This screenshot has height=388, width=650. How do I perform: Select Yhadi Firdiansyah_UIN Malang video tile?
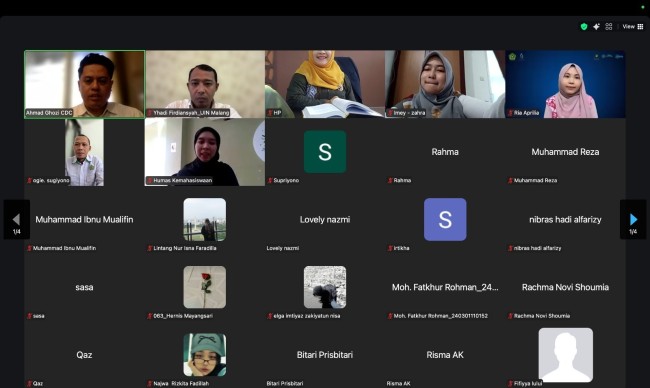pyautogui.click(x=205, y=84)
